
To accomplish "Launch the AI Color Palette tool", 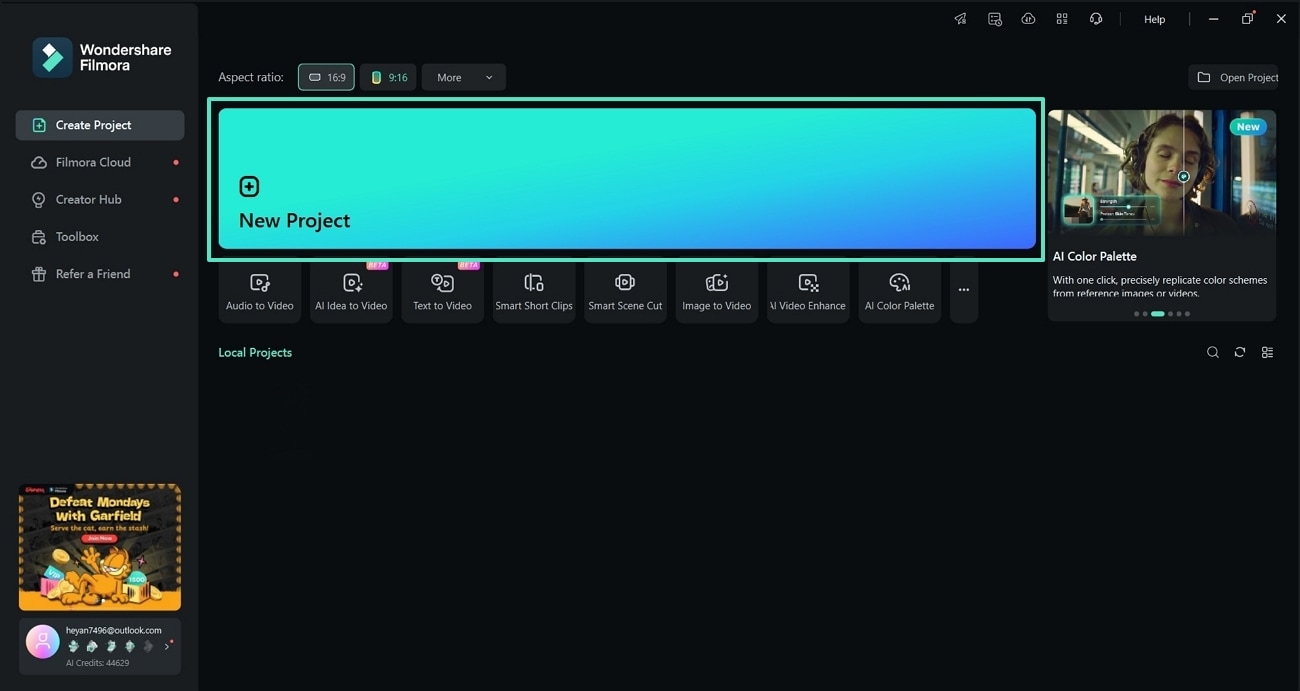I will tap(899, 290).
